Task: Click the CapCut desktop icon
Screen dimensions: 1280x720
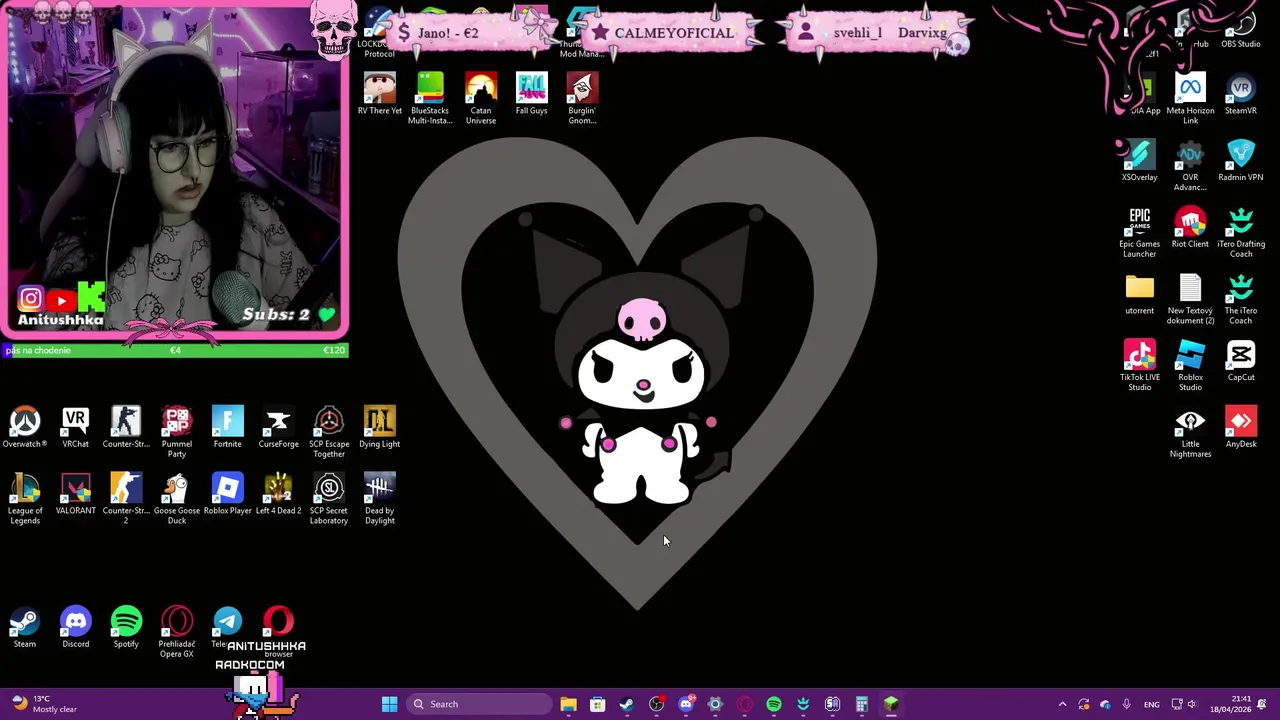Action: 1241,360
